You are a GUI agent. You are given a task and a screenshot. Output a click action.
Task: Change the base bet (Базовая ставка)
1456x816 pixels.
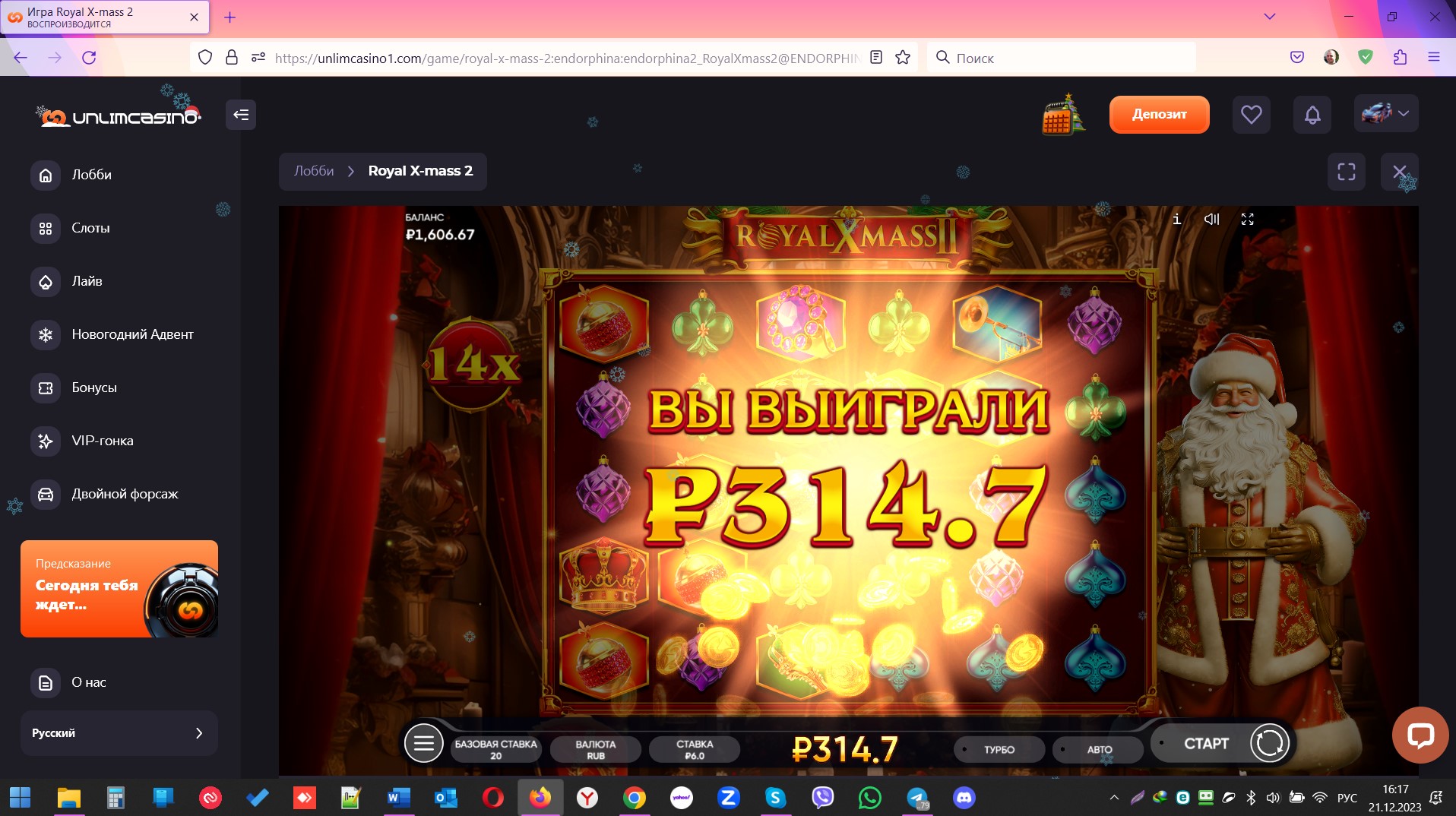[495, 749]
